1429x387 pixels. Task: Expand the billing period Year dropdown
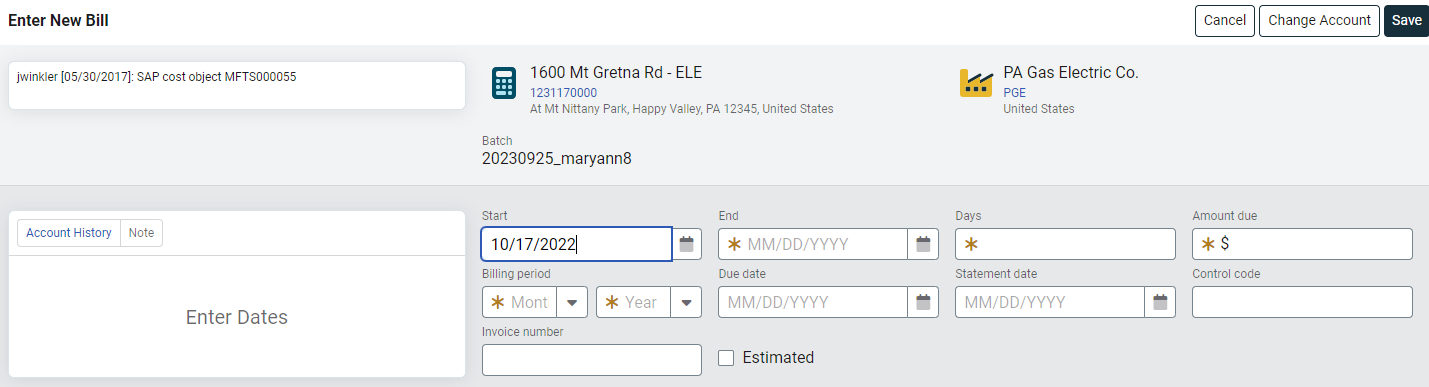(x=687, y=302)
